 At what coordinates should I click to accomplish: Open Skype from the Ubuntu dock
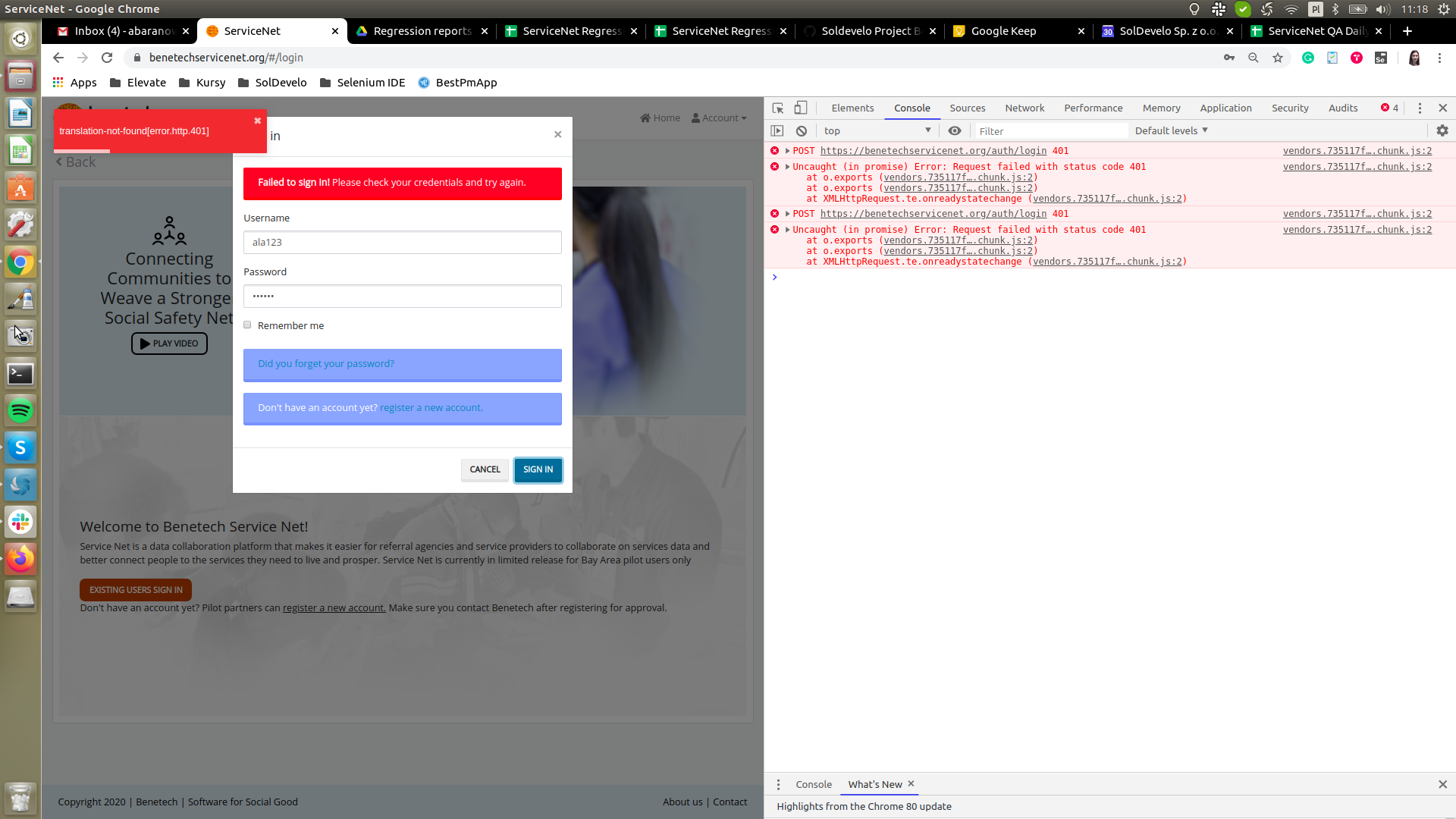pos(20,447)
